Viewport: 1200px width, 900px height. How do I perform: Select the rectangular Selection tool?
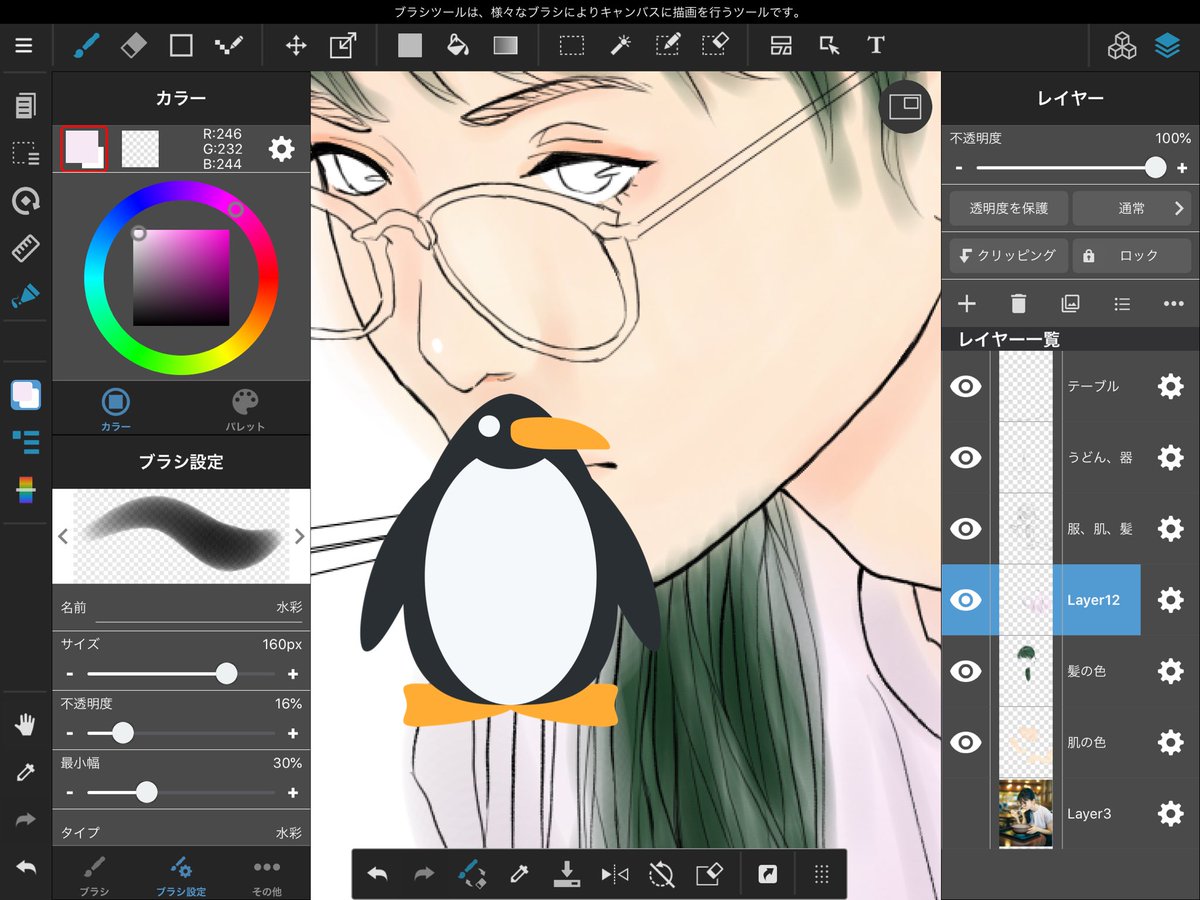point(572,45)
